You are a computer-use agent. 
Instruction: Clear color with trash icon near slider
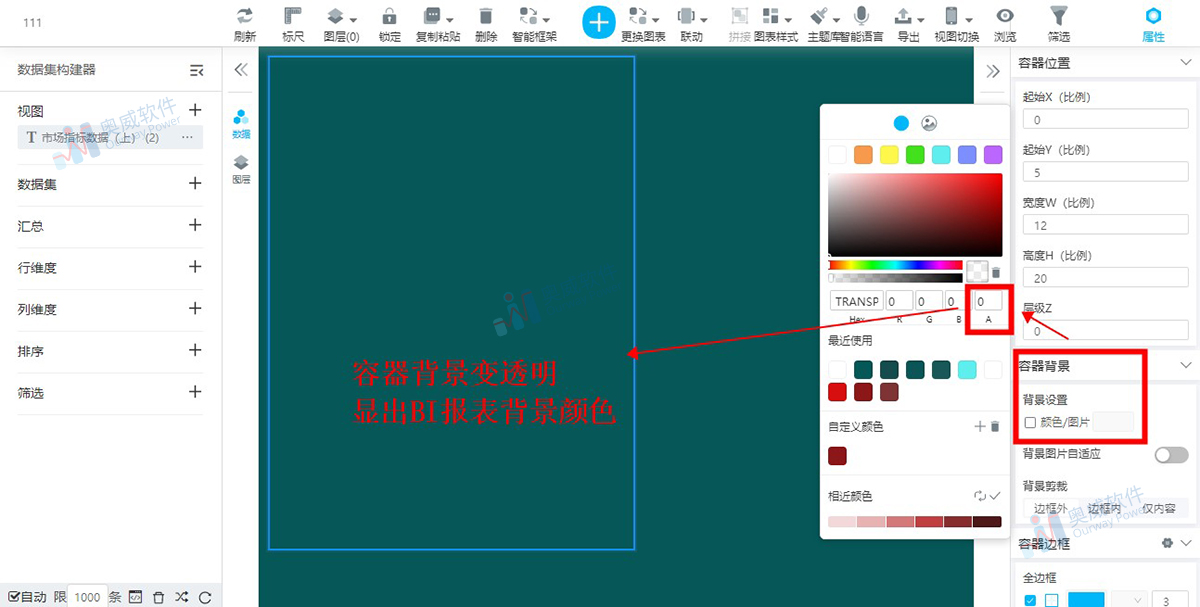click(995, 272)
